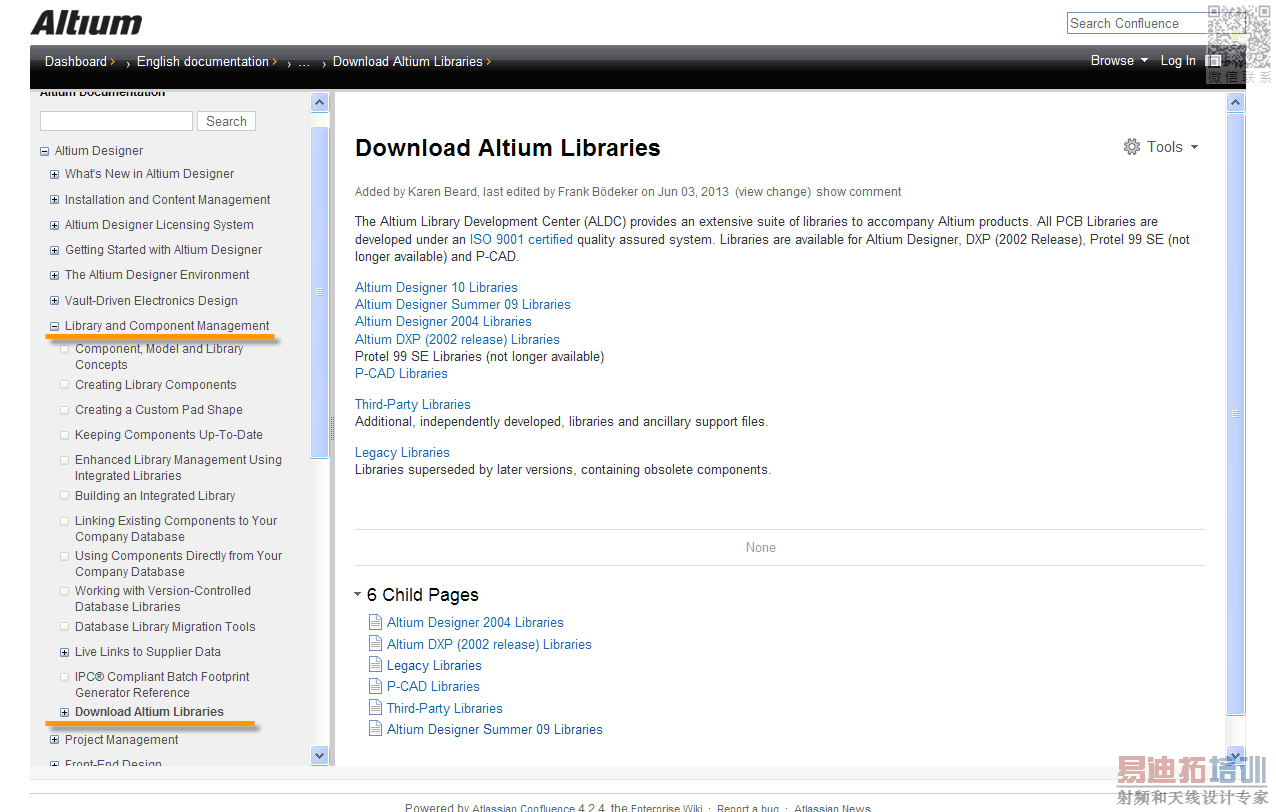Click English documentation breadcrumb
Viewport: 1276px width, 812px height.
[x=203, y=62]
